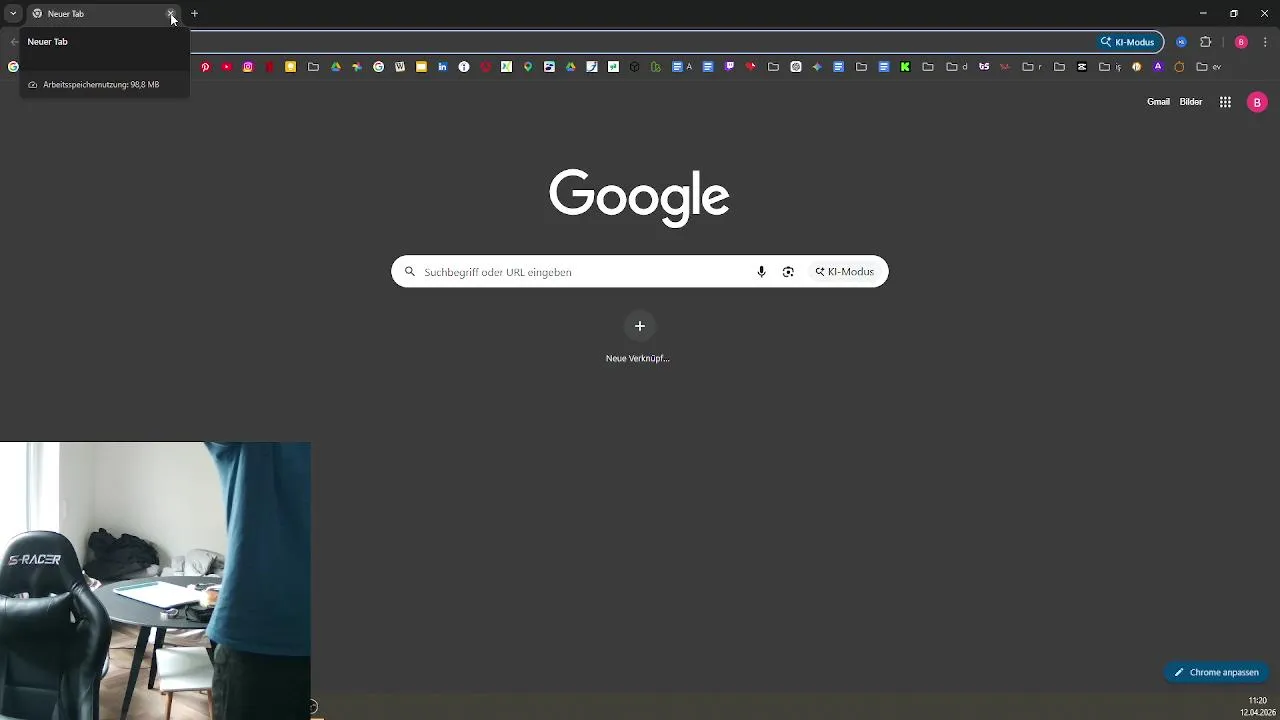
Task: Expand the bookmark folder labeled iş
Action: pos(1110,67)
